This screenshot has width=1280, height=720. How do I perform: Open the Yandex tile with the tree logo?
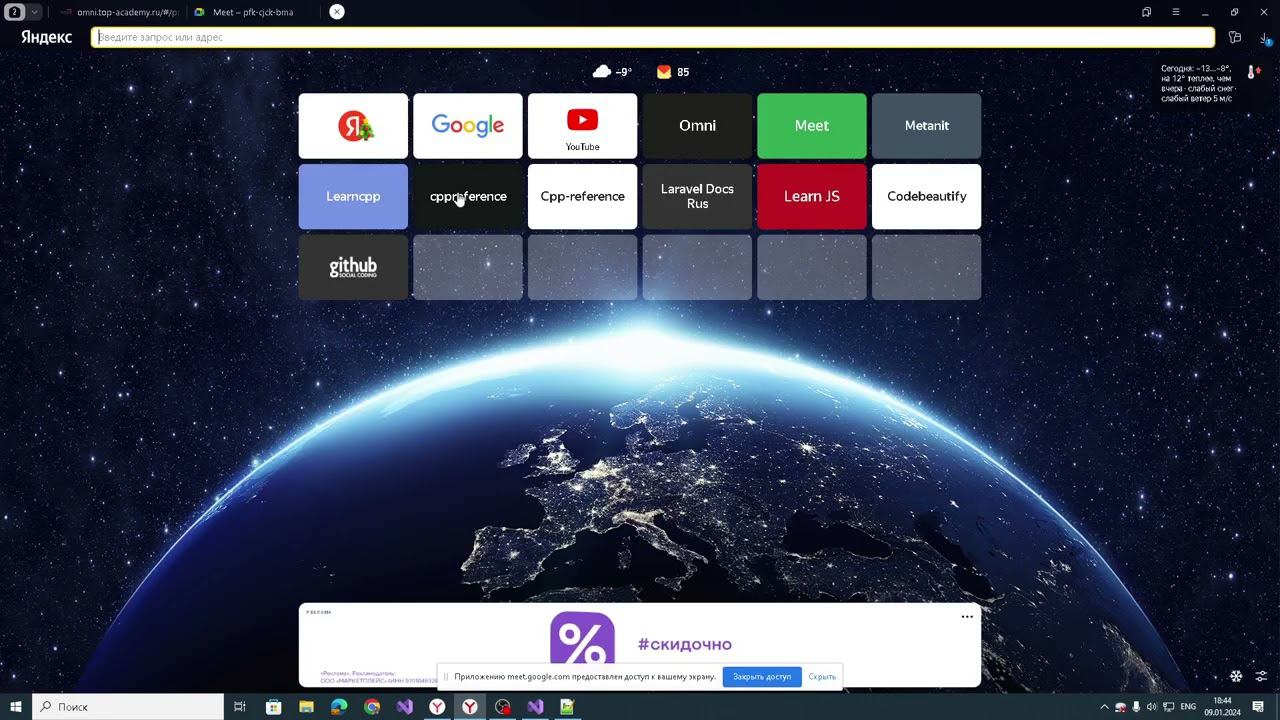(353, 126)
